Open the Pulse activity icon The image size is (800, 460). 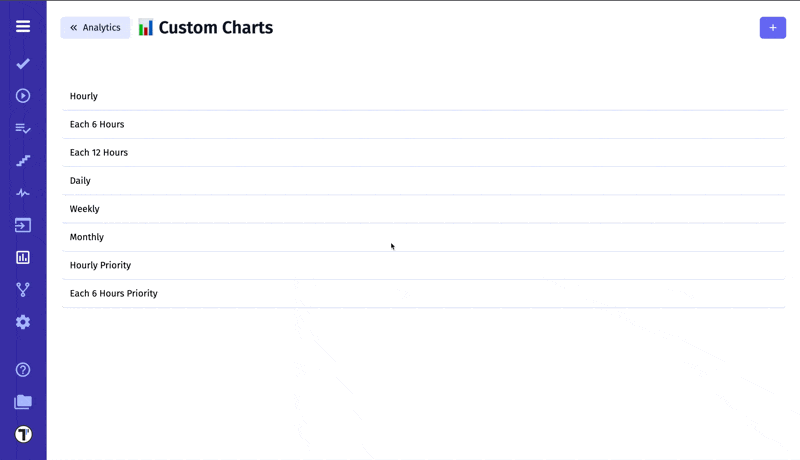(23, 193)
